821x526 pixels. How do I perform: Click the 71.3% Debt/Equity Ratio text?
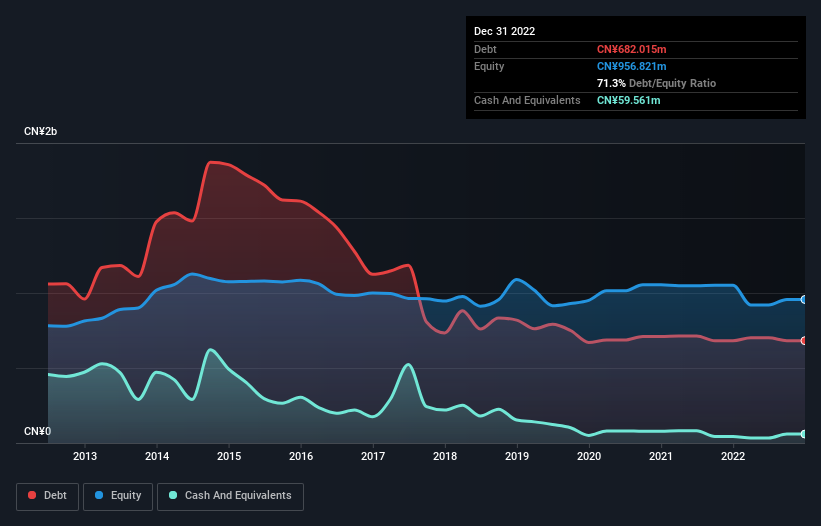(656, 83)
